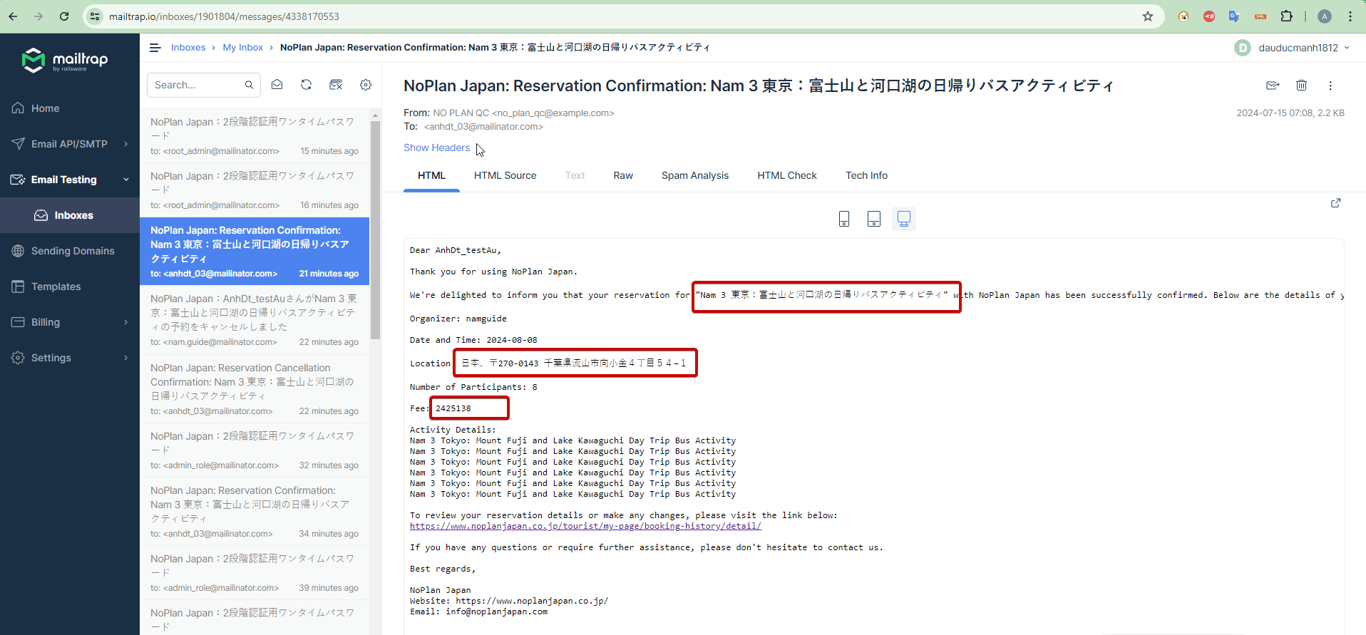Viewport: 1366px width, 635px height.
Task: Open the HTML Check tab
Action: 787,175
